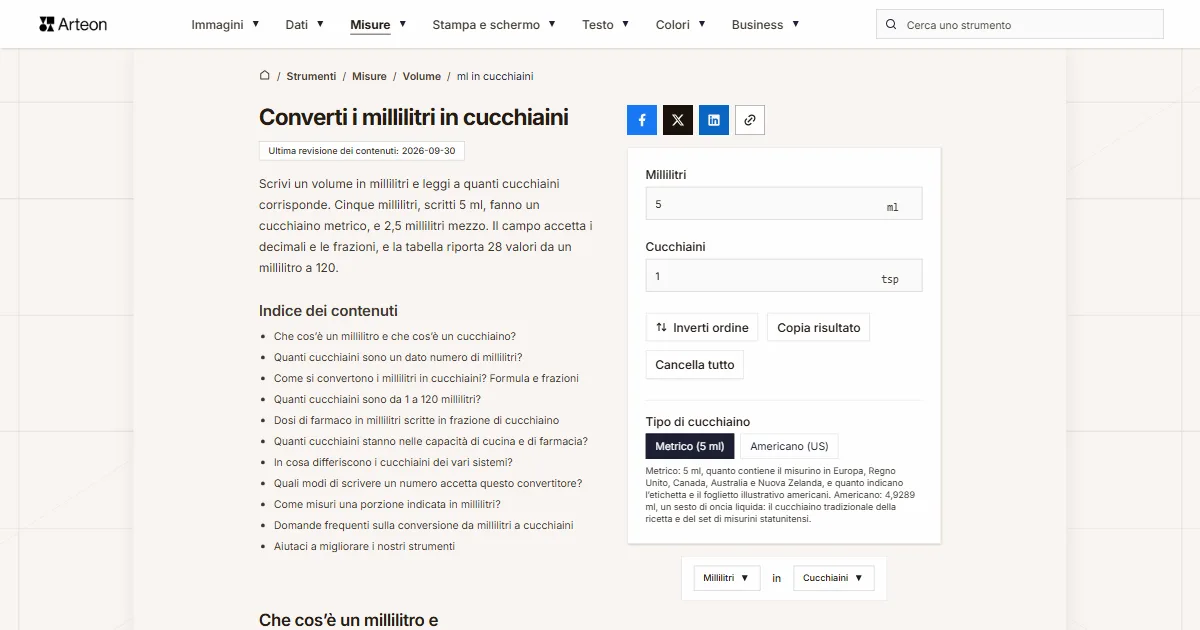Expand the Dati menu
The image size is (1200, 630).
click(304, 24)
